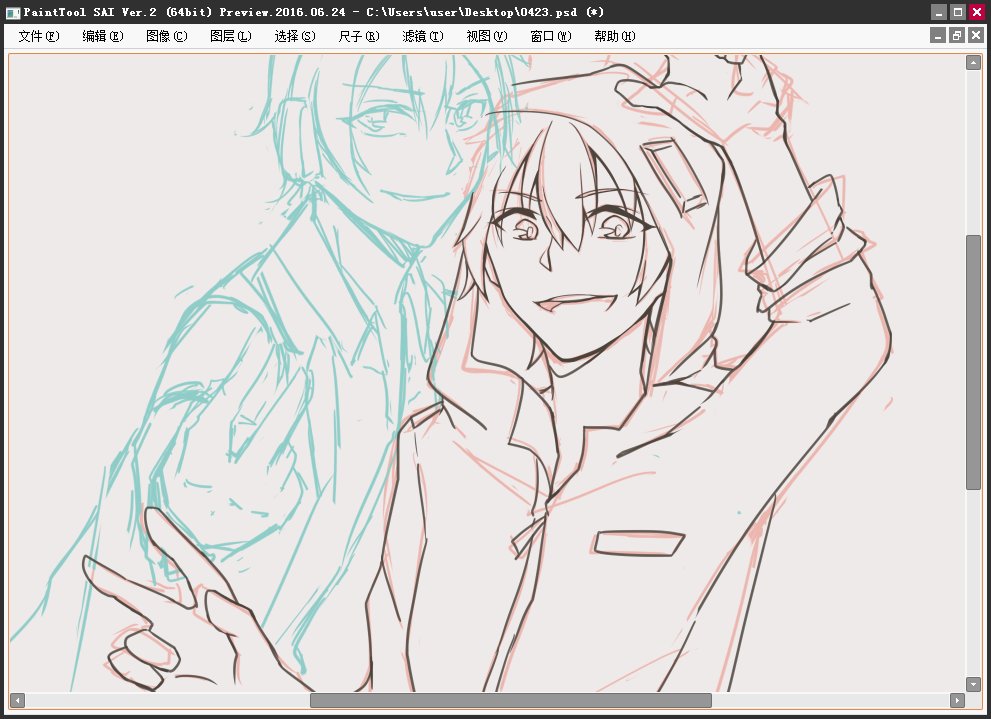This screenshot has width=991, height=719.
Task: Open the 选择(S) selection menu
Action: pos(295,36)
